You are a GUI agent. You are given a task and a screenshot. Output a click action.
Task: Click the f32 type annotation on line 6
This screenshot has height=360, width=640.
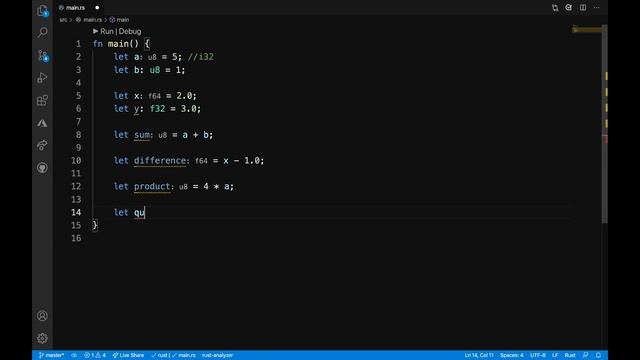coord(158,109)
